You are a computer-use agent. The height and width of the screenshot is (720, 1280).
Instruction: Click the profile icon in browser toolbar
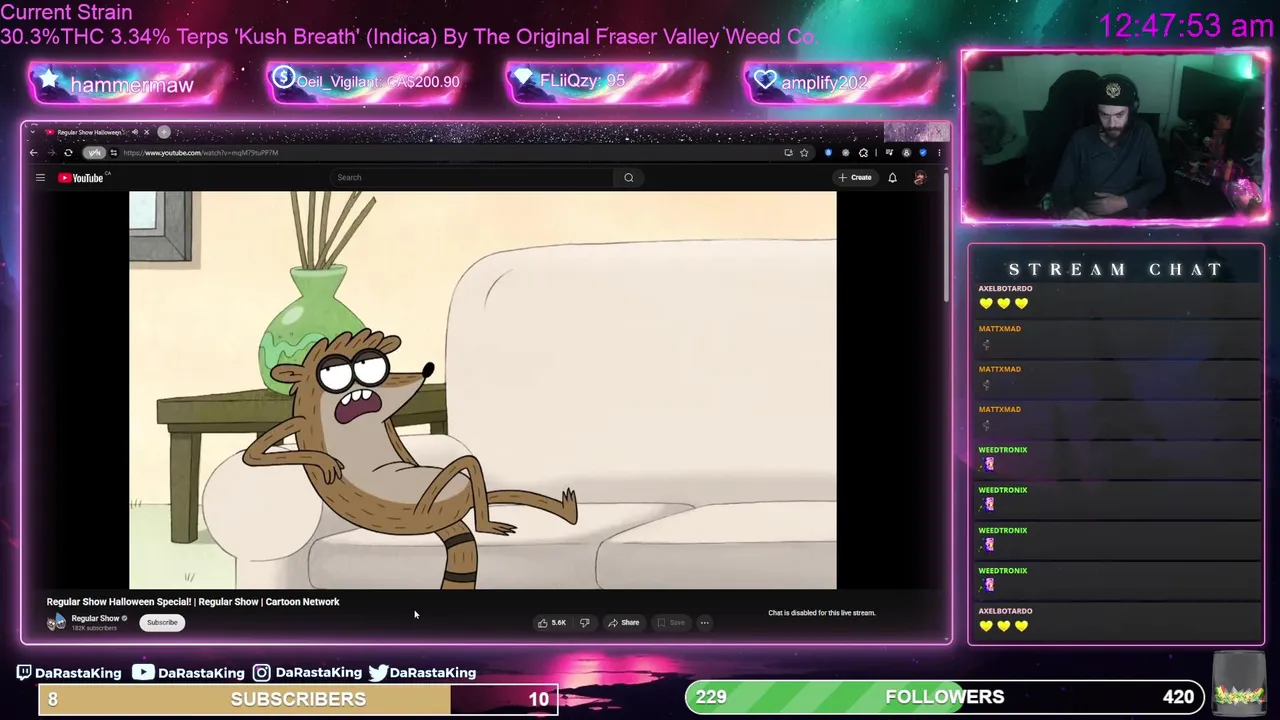[906, 153]
